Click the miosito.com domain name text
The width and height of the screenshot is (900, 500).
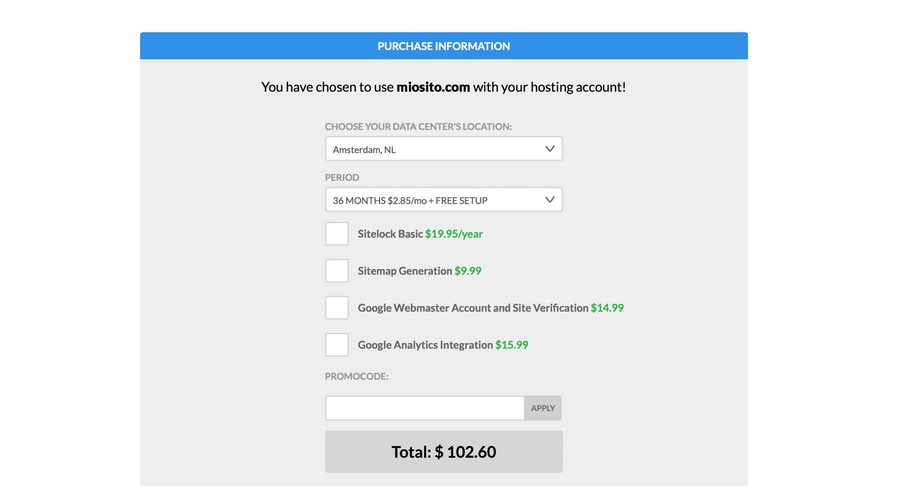433,87
